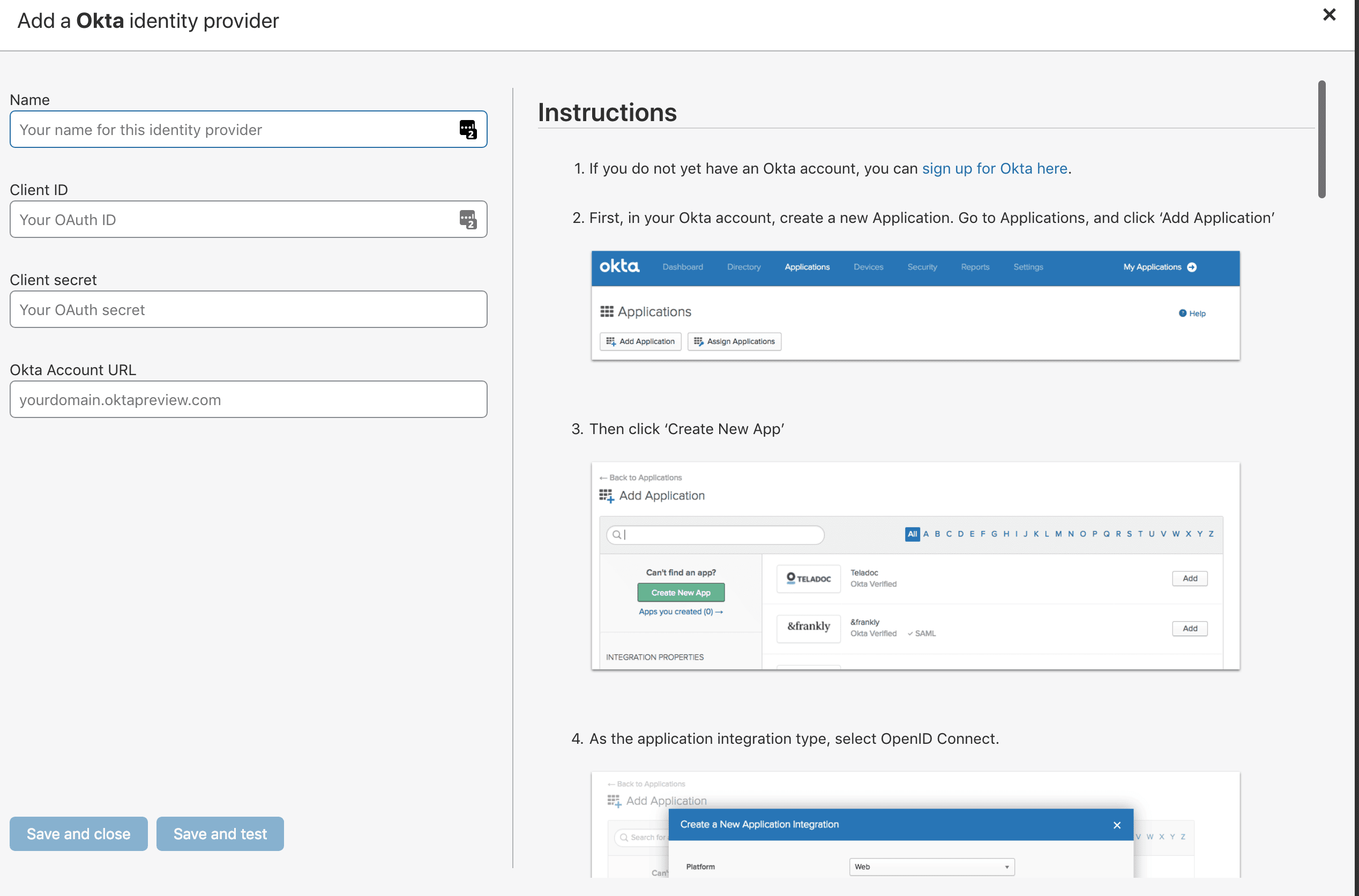Click the step 3 text 'Then click Create New App'
The image size is (1359, 896).
[686, 429]
